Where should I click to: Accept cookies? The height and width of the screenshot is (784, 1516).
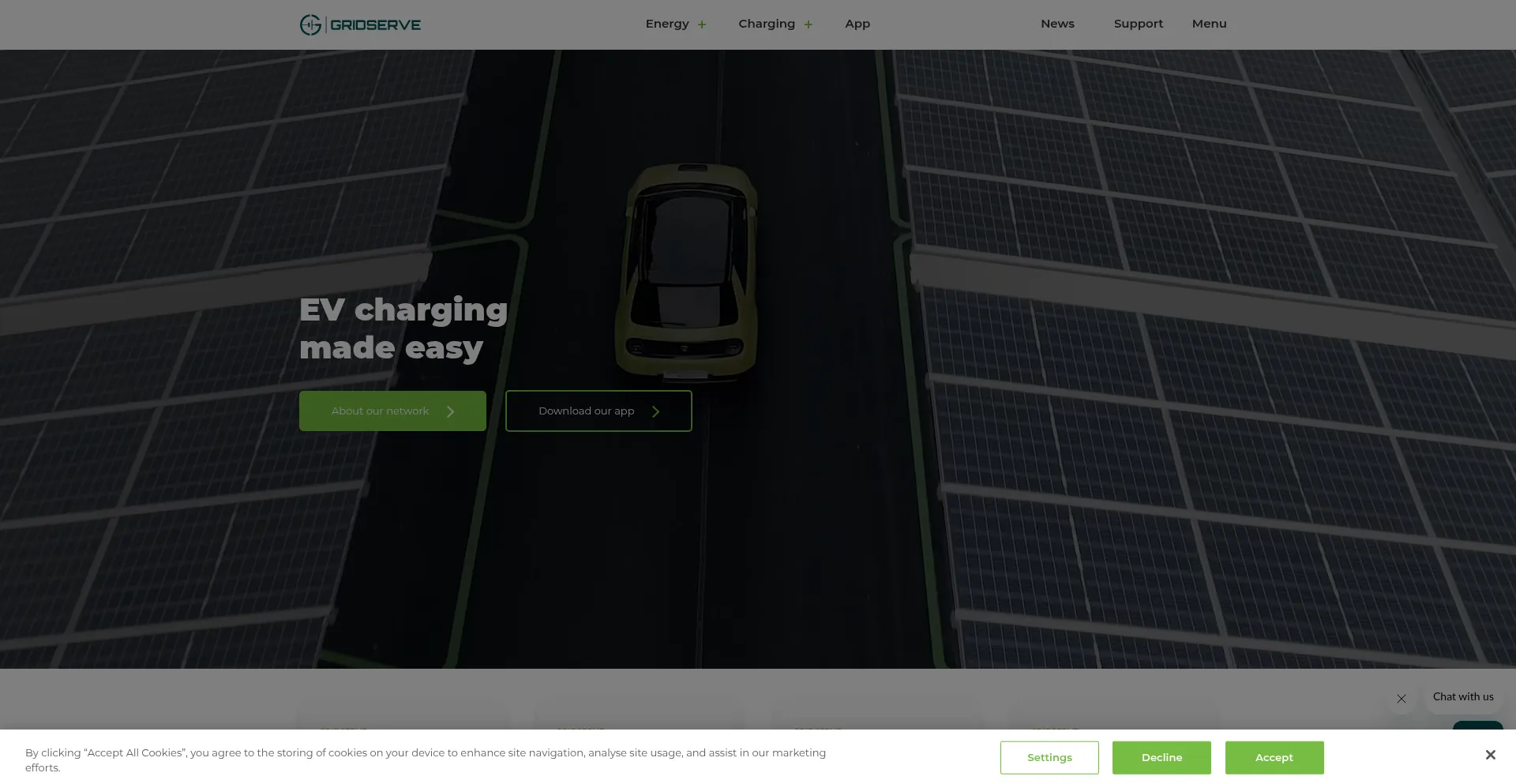pyautogui.click(x=1274, y=757)
